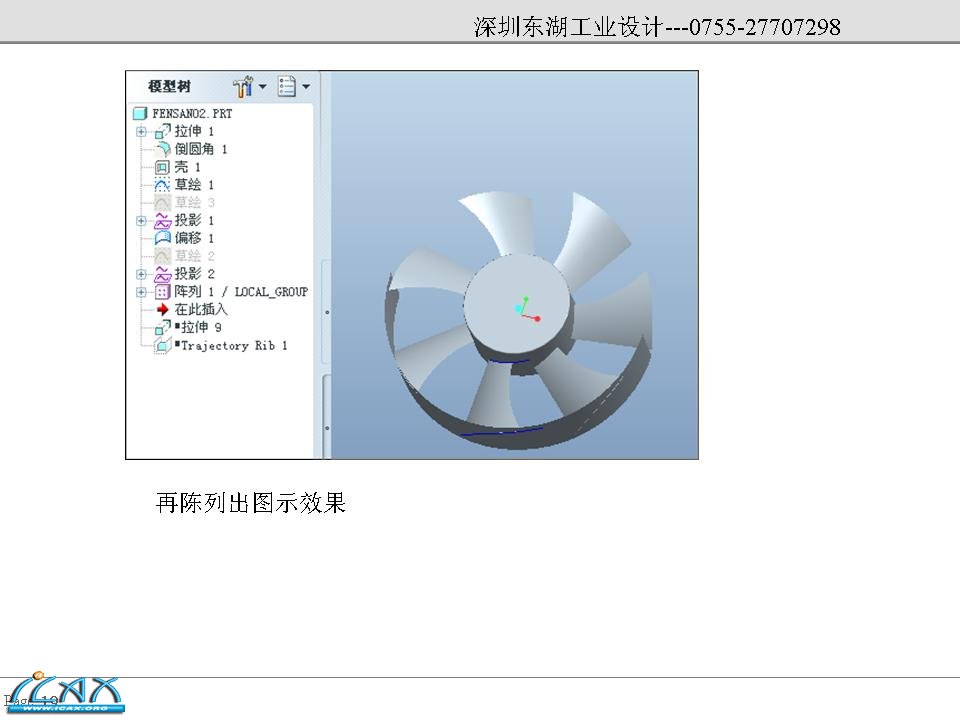The height and width of the screenshot is (720, 960).
Task: Open dropdown arrow beside the settings tool icon
Action: click(x=263, y=86)
